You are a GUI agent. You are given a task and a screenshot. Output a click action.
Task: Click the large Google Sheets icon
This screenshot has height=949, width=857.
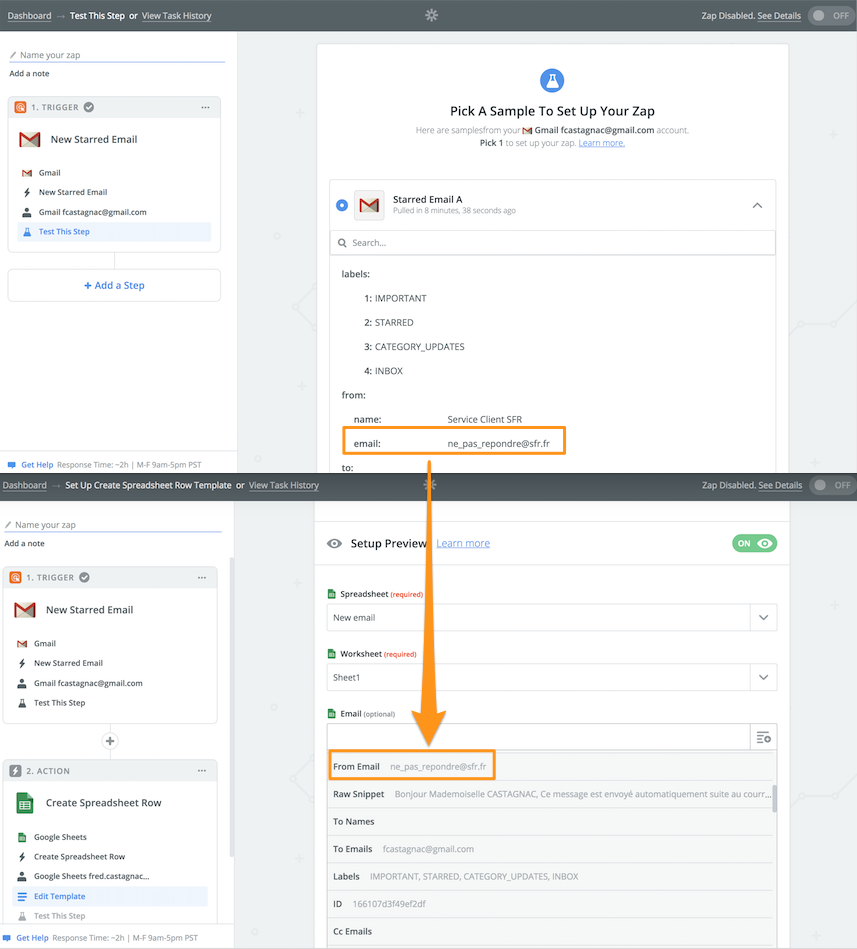(25, 803)
